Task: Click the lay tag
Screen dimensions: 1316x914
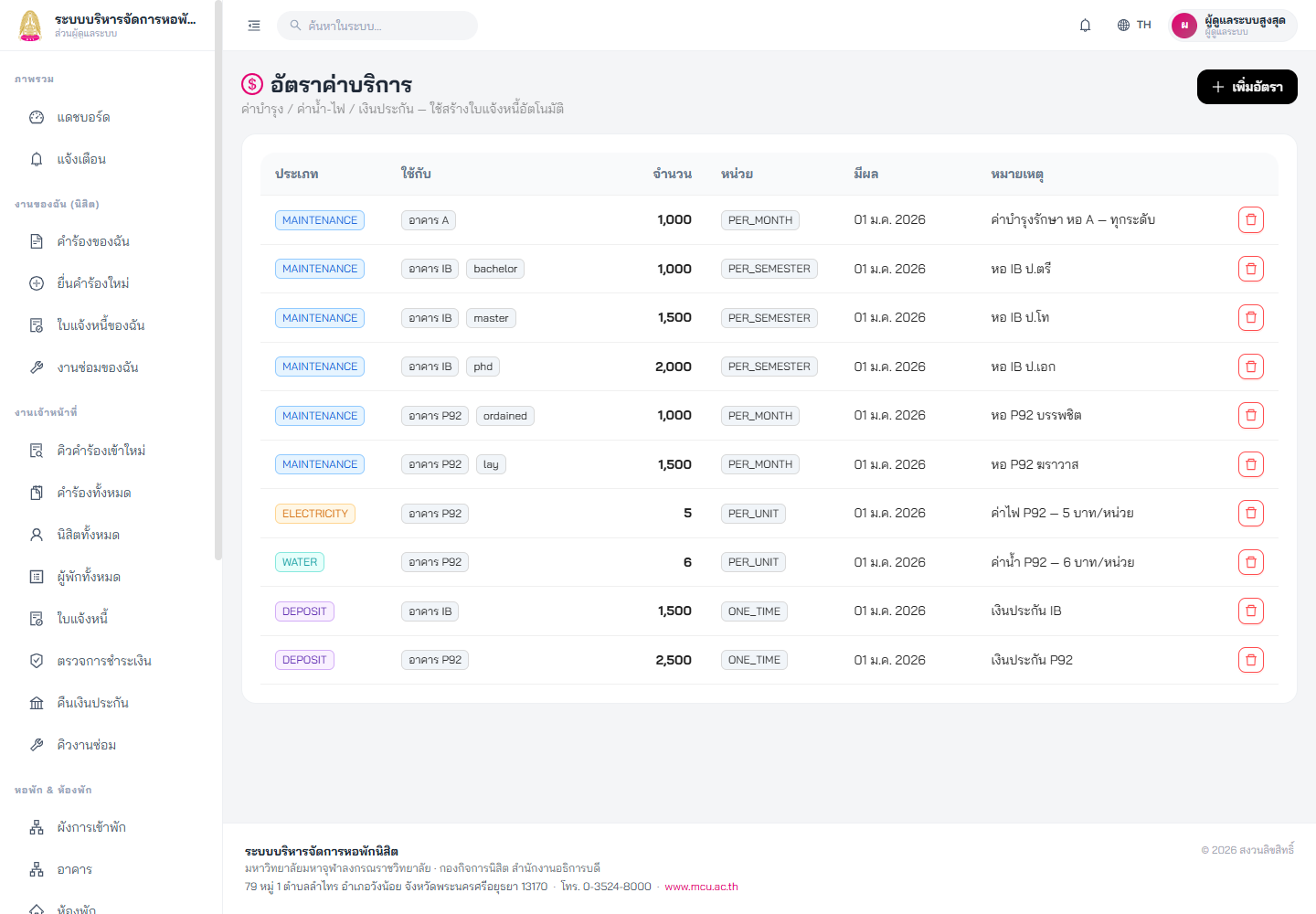Action: coord(491,464)
